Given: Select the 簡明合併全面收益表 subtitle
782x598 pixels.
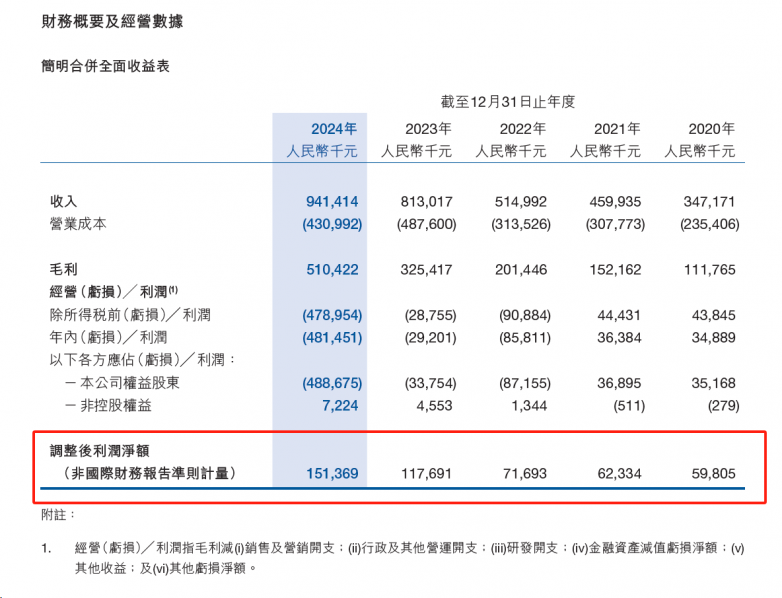Looking at the screenshot, I should click(x=105, y=66).
